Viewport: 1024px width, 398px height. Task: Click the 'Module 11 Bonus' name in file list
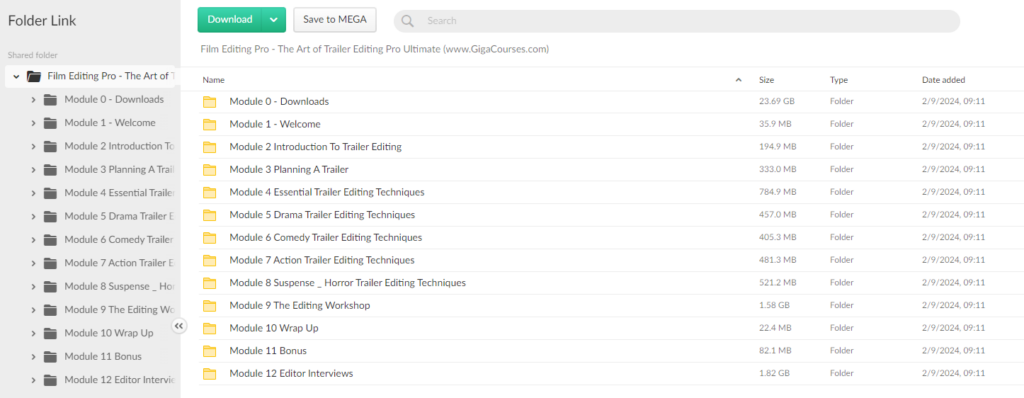coord(268,351)
